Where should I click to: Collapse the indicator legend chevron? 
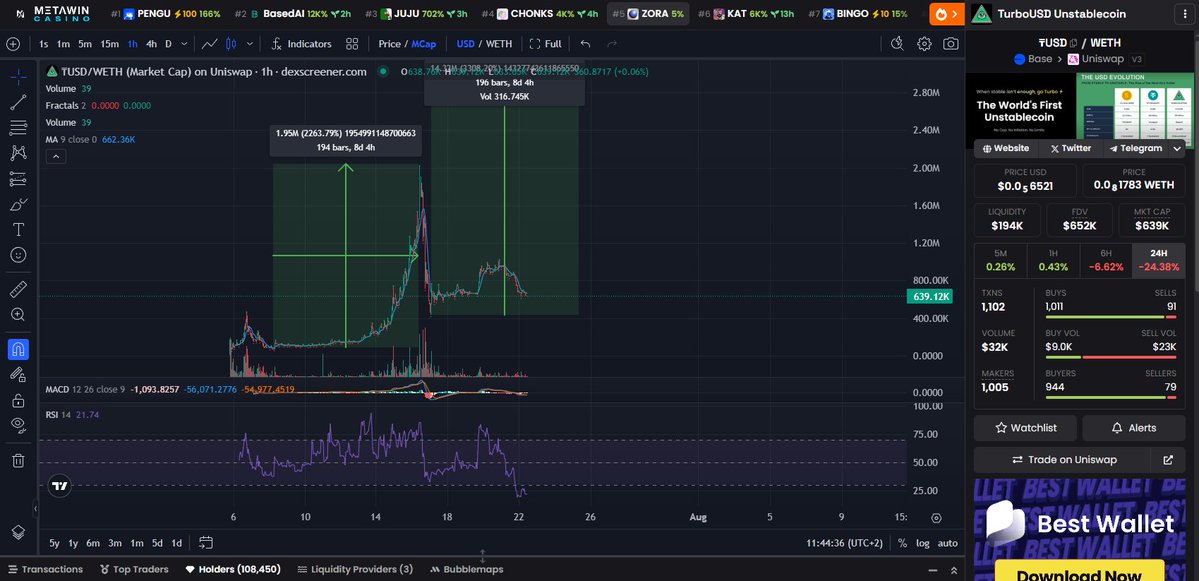pos(57,157)
